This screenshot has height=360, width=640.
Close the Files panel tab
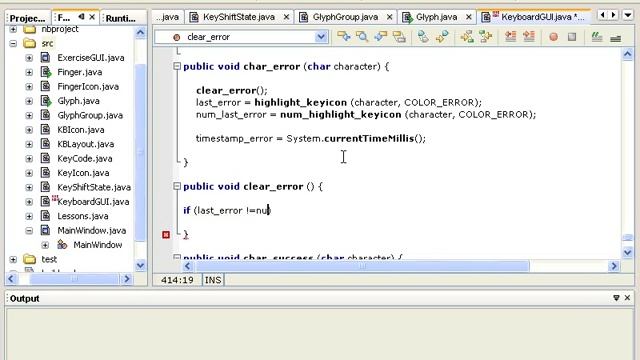click(x=92, y=17)
